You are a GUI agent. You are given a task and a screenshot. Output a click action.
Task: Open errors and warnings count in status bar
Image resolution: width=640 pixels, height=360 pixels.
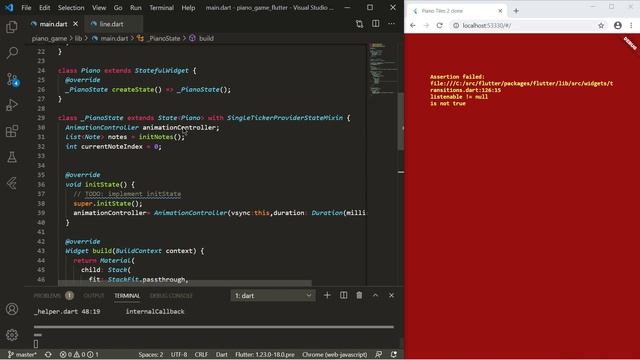(79, 355)
